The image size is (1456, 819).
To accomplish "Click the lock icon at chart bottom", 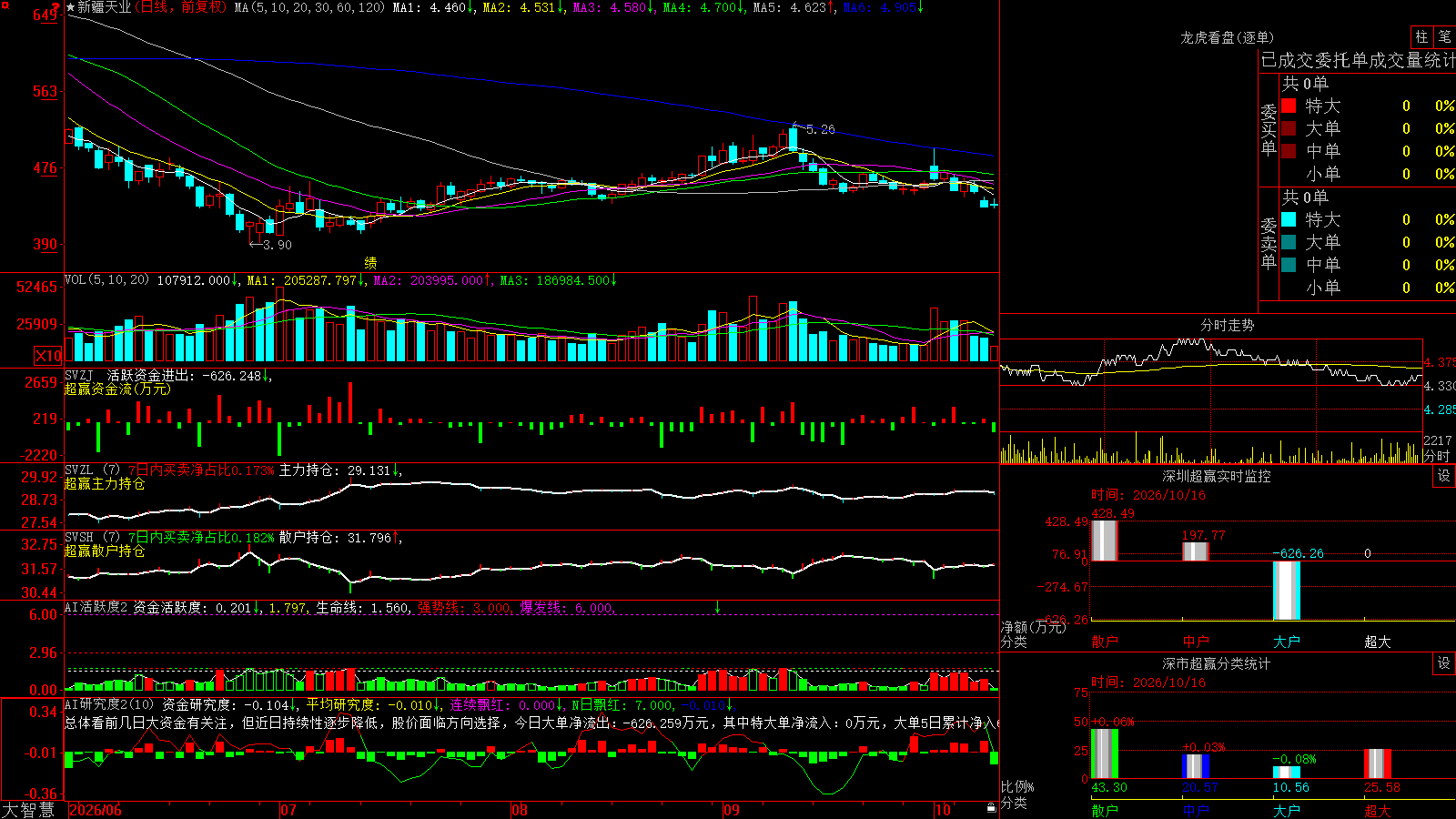I will click(x=991, y=807).
